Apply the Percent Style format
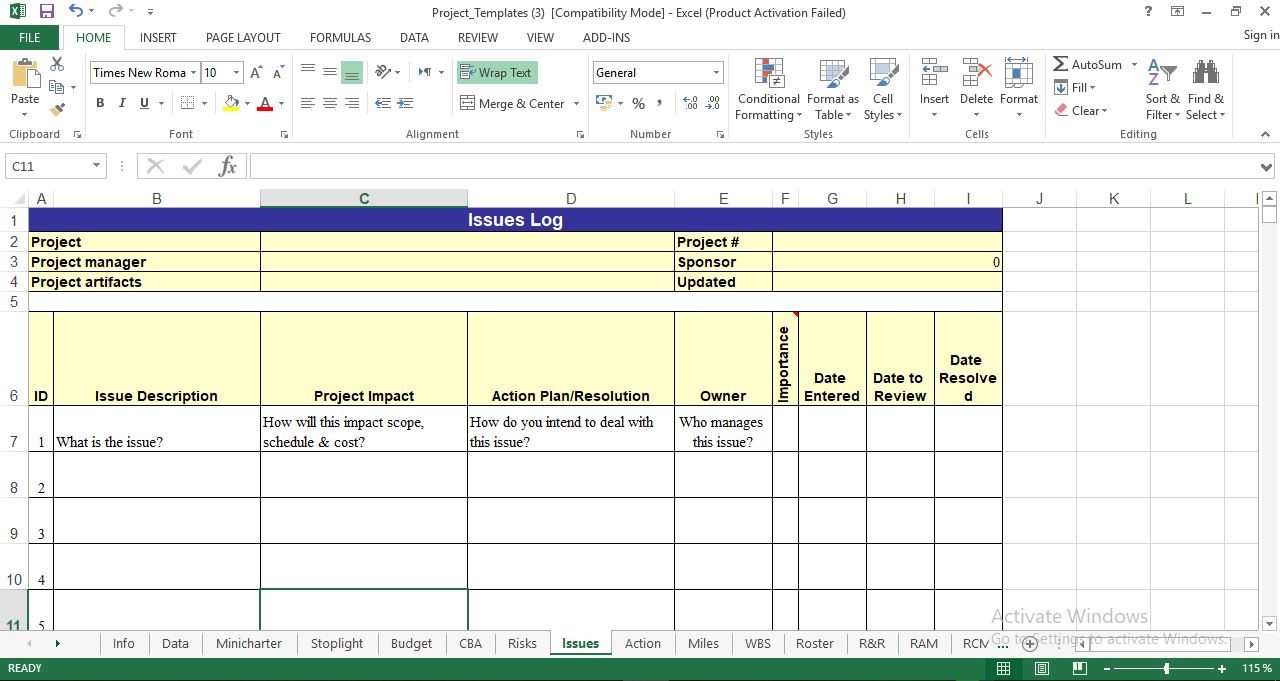The image size is (1280, 681). tap(638, 103)
